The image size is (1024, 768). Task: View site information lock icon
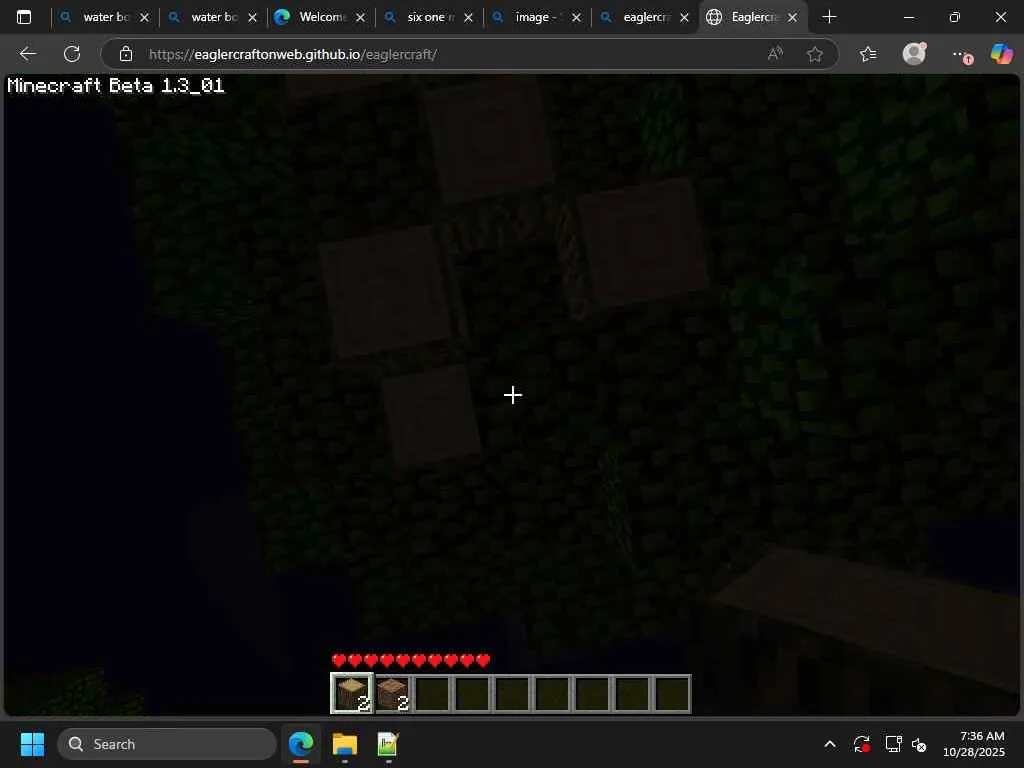(126, 54)
